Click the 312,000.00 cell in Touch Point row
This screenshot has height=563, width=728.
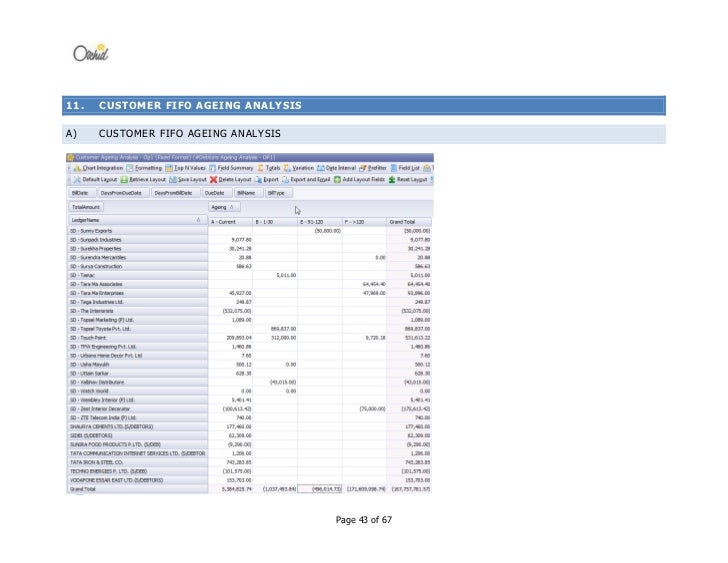point(275,337)
